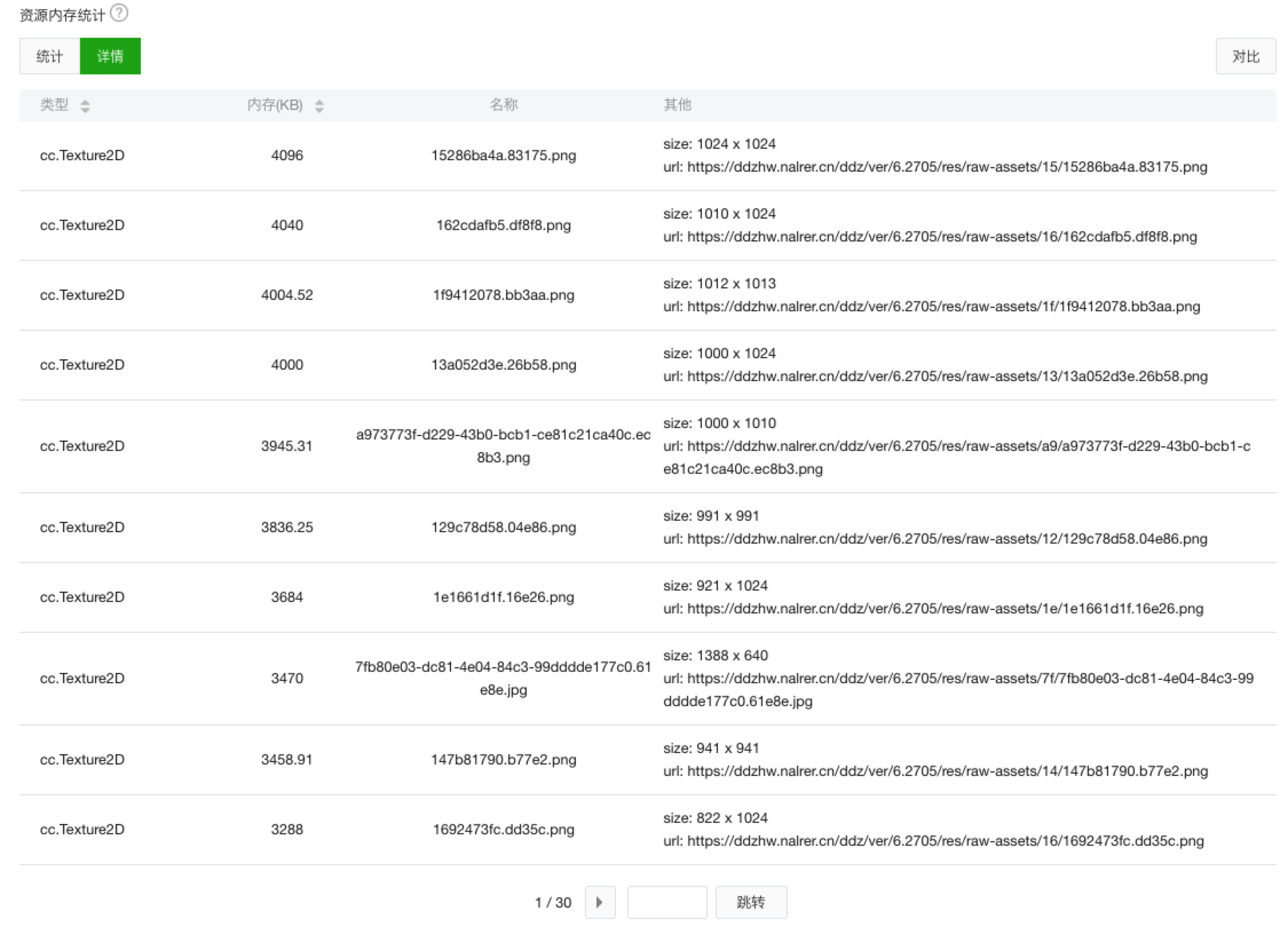Click the page number input field
The height and width of the screenshot is (927, 1288).
tap(667, 902)
